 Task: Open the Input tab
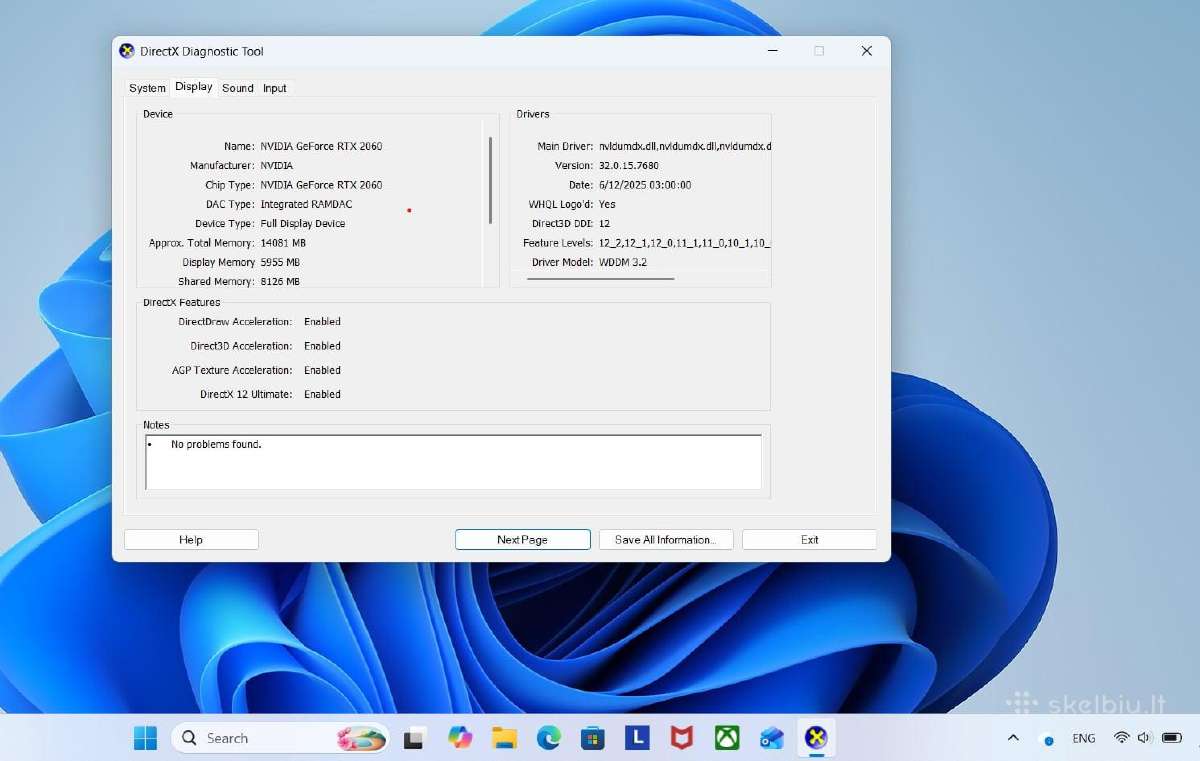tap(275, 88)
